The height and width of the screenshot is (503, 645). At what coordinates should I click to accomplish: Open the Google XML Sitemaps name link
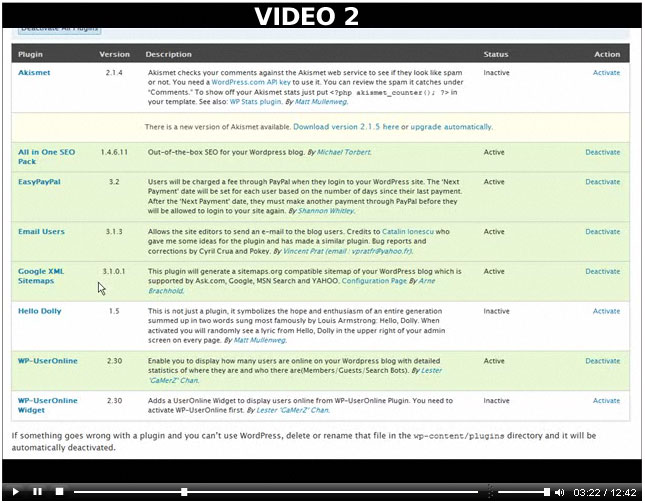41,276
